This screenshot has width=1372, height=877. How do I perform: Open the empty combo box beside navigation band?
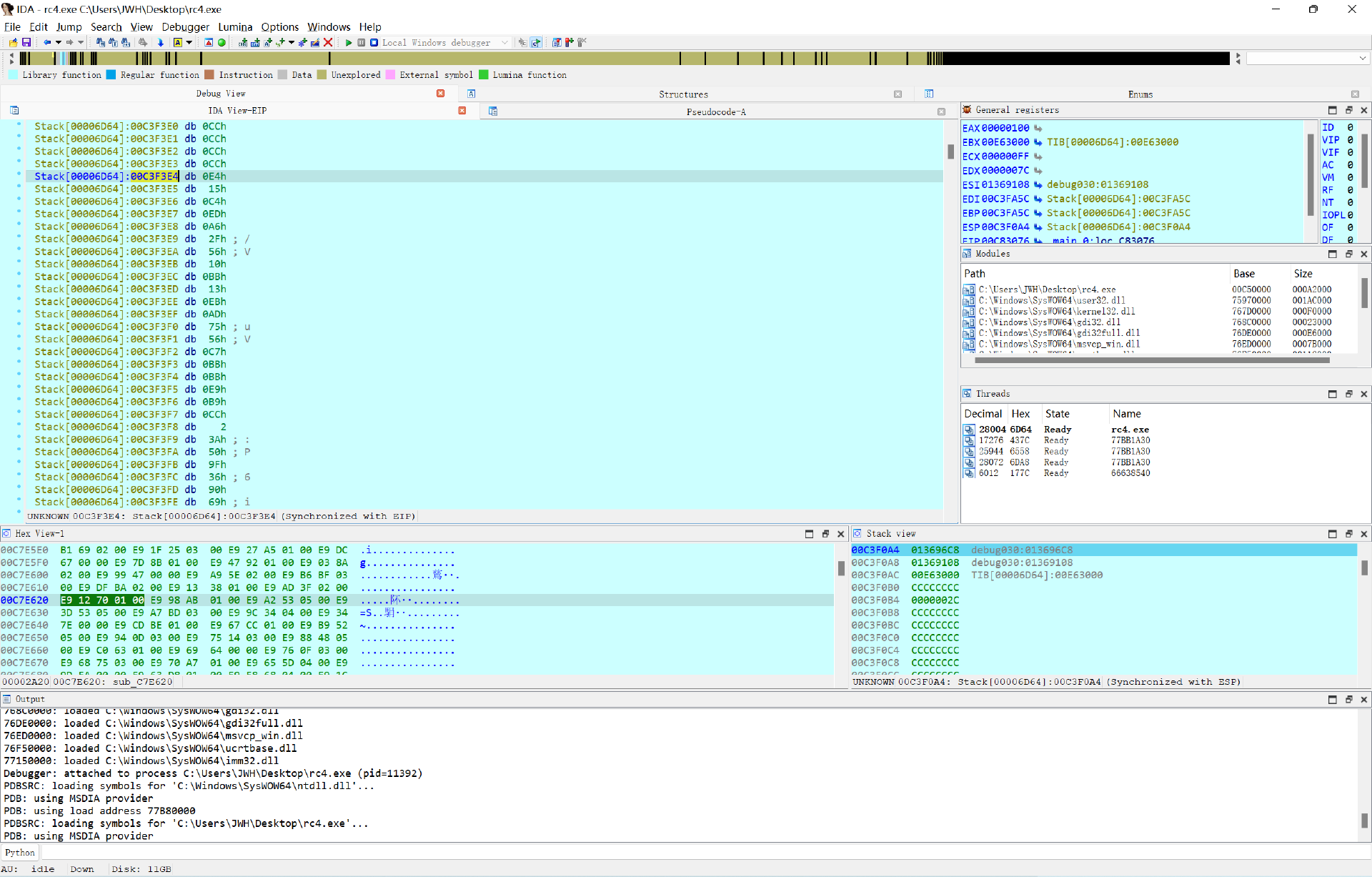tap(1308, 59)
